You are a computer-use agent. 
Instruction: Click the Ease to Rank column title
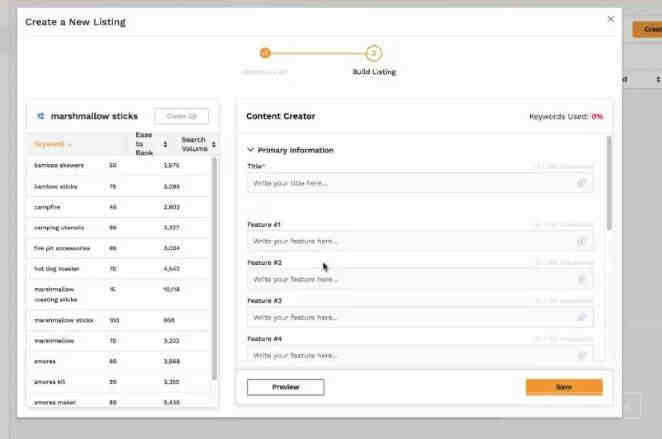144,144
